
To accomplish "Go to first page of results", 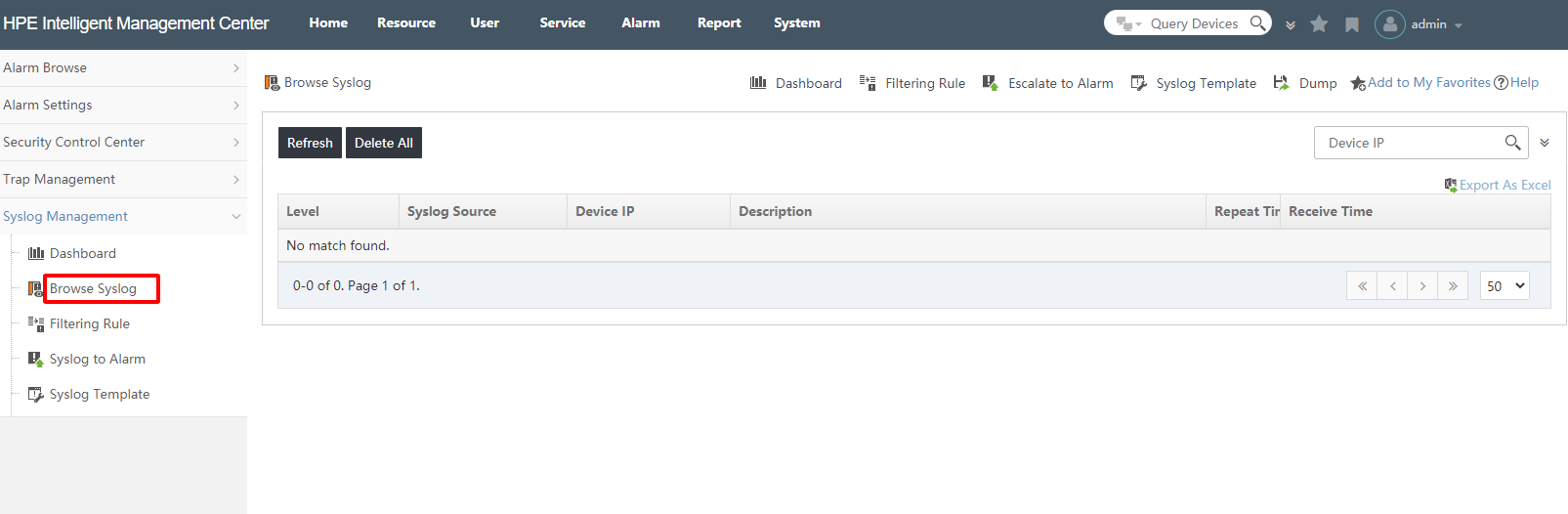I will (x=1362, y=286).
